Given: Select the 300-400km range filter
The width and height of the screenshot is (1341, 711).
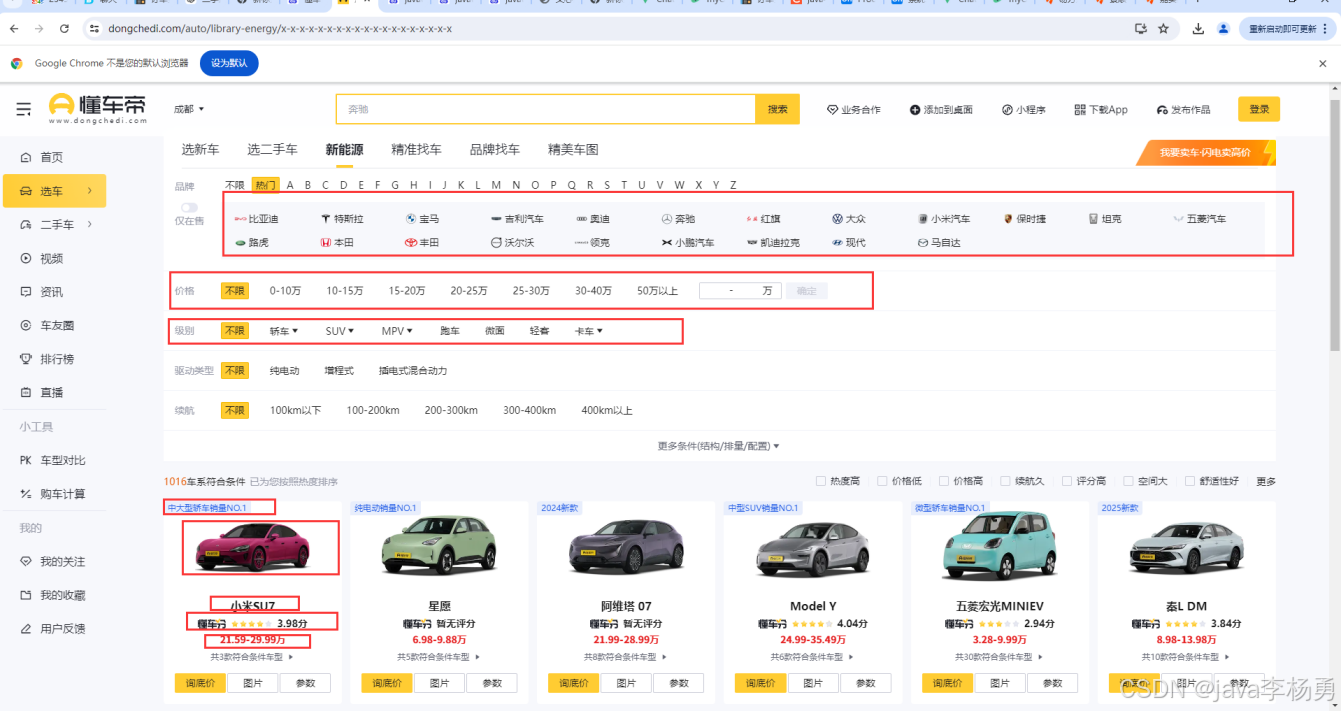Looking at the screenshot, I should click(529, 411).
